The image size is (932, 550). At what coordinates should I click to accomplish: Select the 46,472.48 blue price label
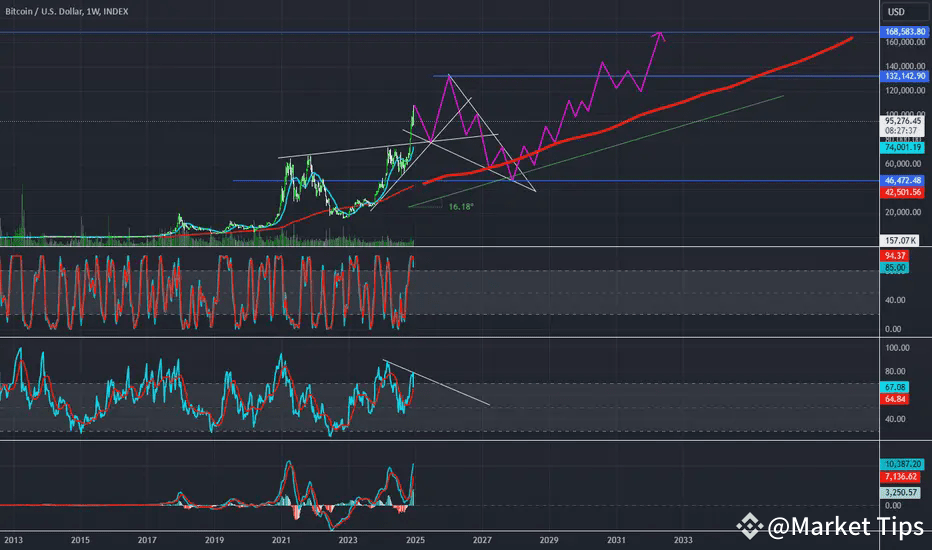click(902, 180)
